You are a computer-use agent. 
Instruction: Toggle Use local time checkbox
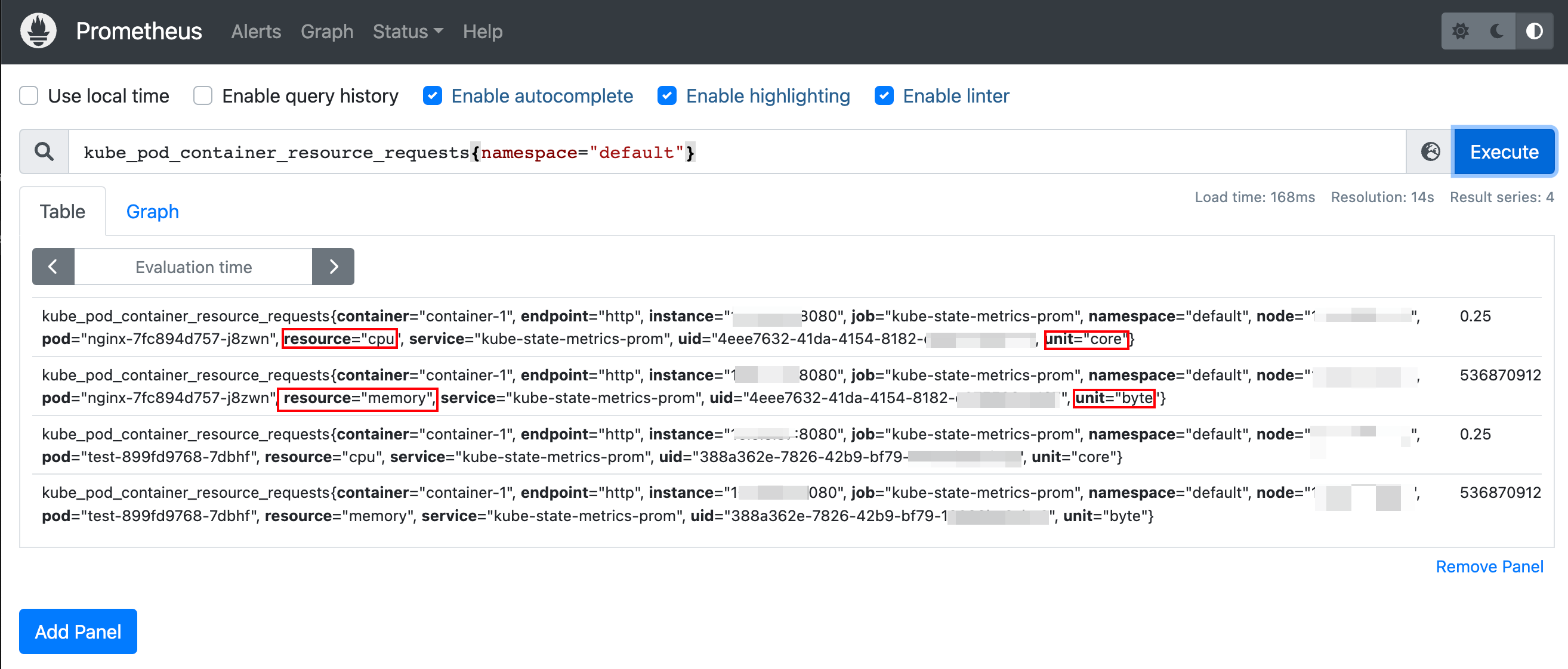(29, 95)
